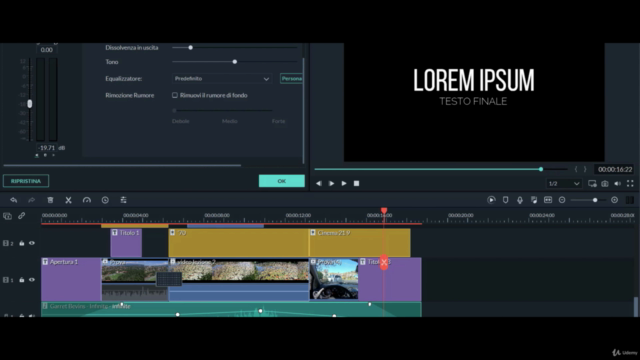Click the 0.00 pan value field
The width and height of the screenshot is (640, 360).
[47, 50]
